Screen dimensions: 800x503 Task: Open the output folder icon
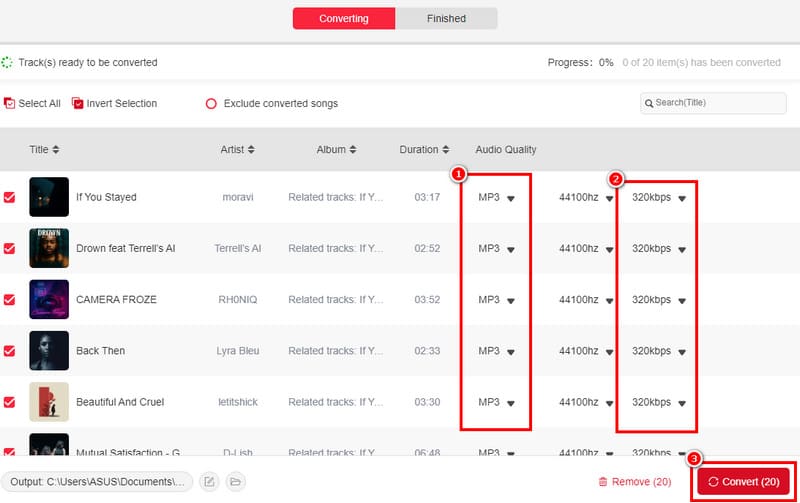click(235, 482)
